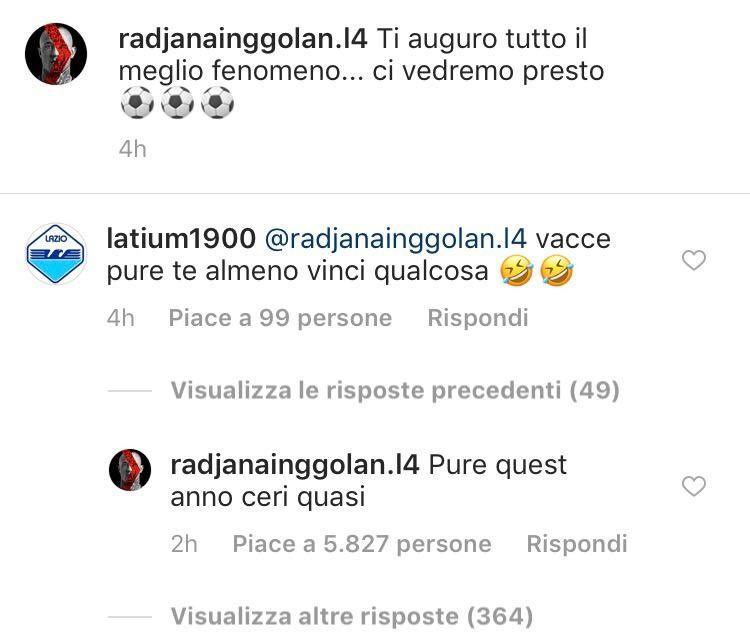
Task: Tap the soccer ball emojis in comment
Action: [x=177, y=102]
